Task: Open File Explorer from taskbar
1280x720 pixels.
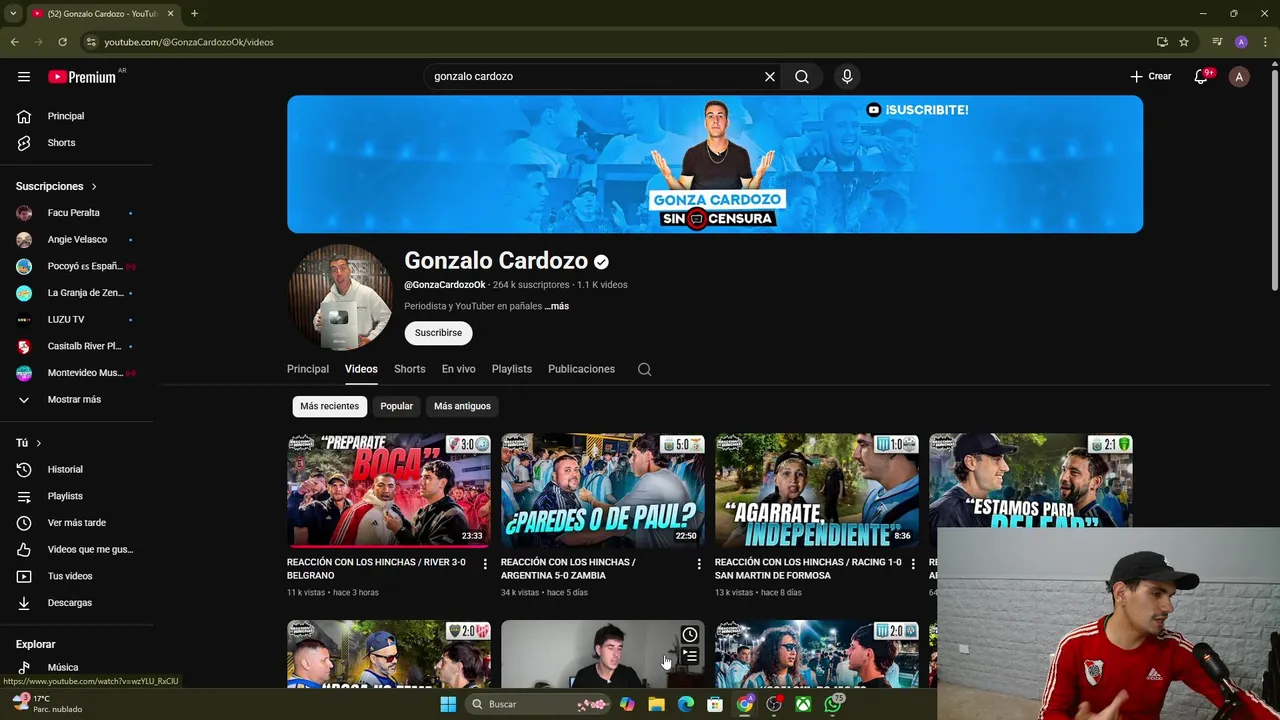Action: [656, 704]
